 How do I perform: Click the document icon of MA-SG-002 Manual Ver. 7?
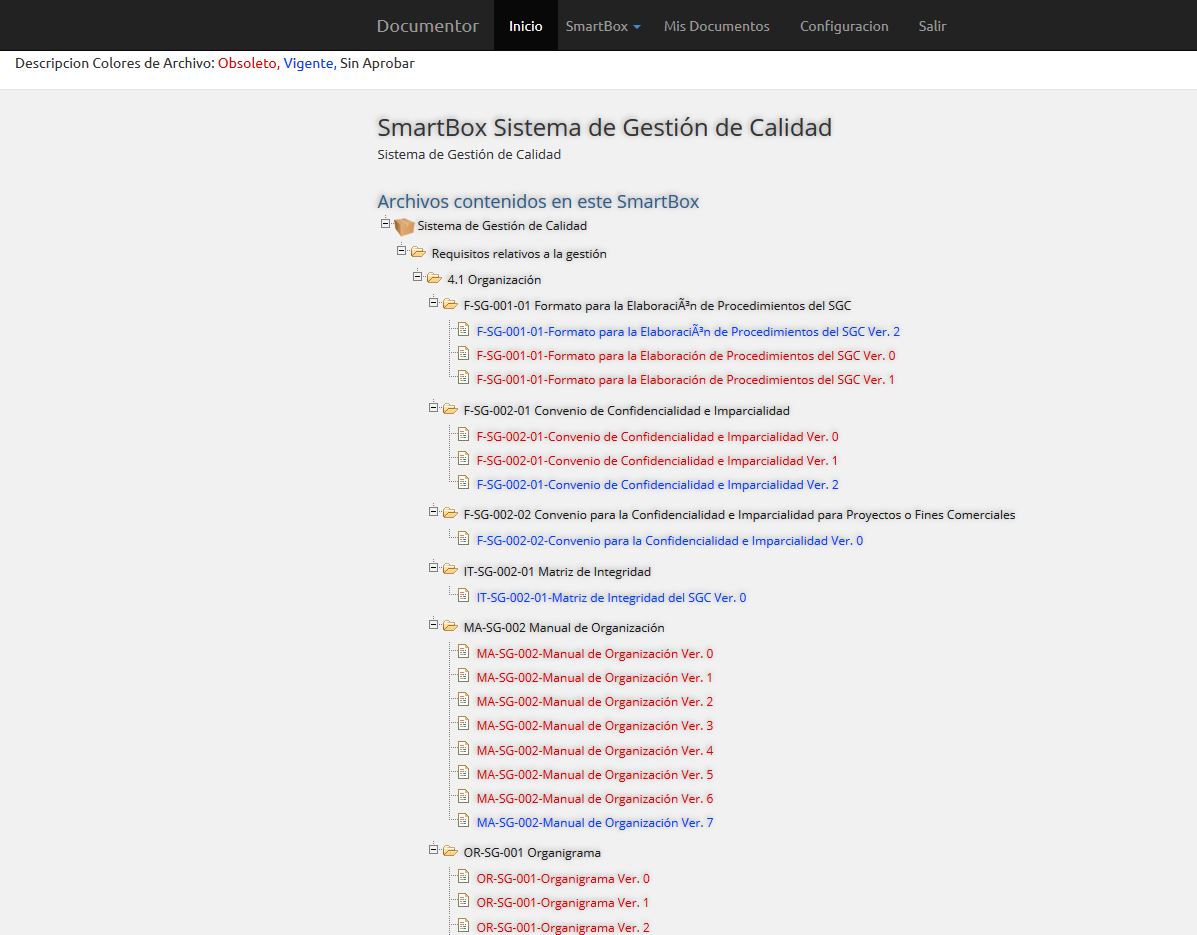[463, 821]
